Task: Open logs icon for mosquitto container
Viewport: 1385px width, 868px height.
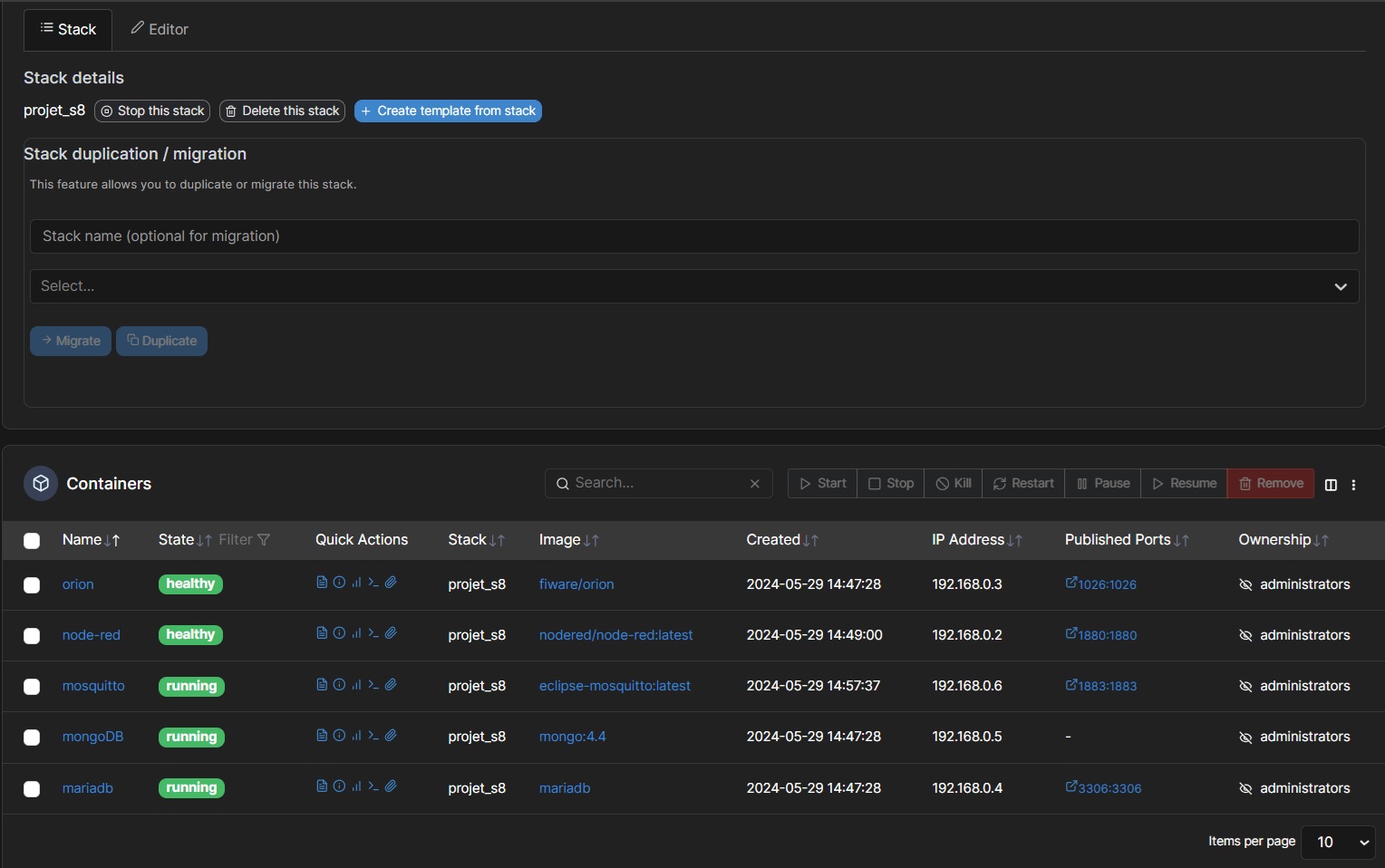Action: click(x=322, y=685)
